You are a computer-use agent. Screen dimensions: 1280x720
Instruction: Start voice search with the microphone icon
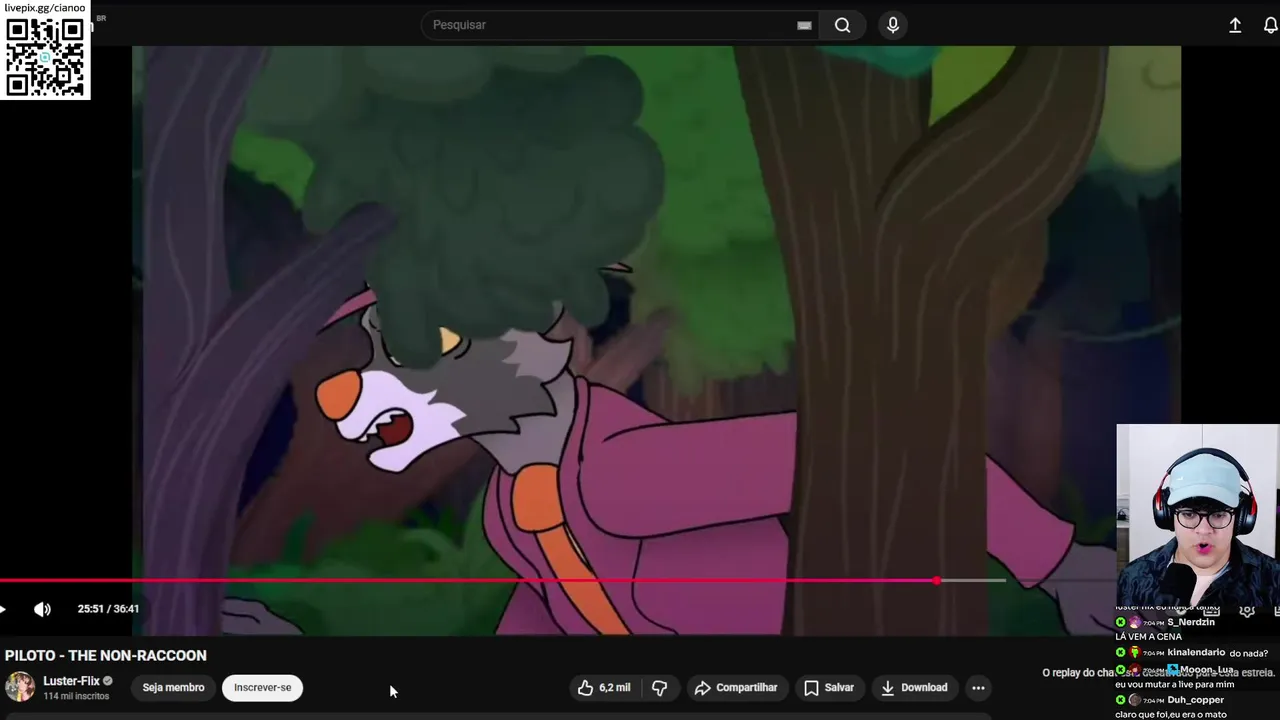click(893, 25)
